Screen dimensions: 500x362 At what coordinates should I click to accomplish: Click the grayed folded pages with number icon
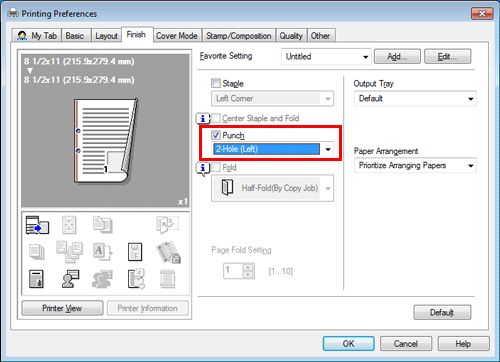coord(167,225)
